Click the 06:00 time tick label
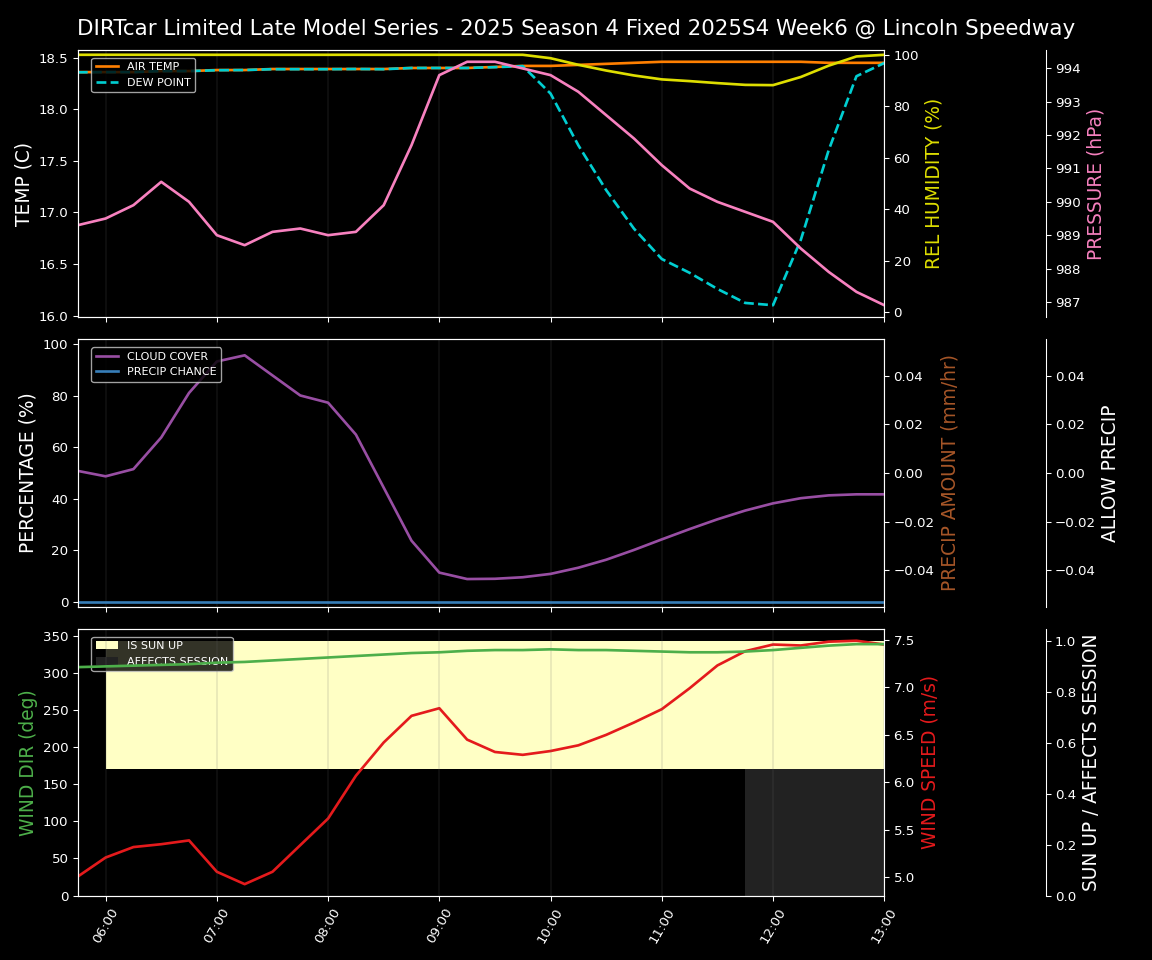Viewport: 1152px width, 960px height. click(105, 925)
